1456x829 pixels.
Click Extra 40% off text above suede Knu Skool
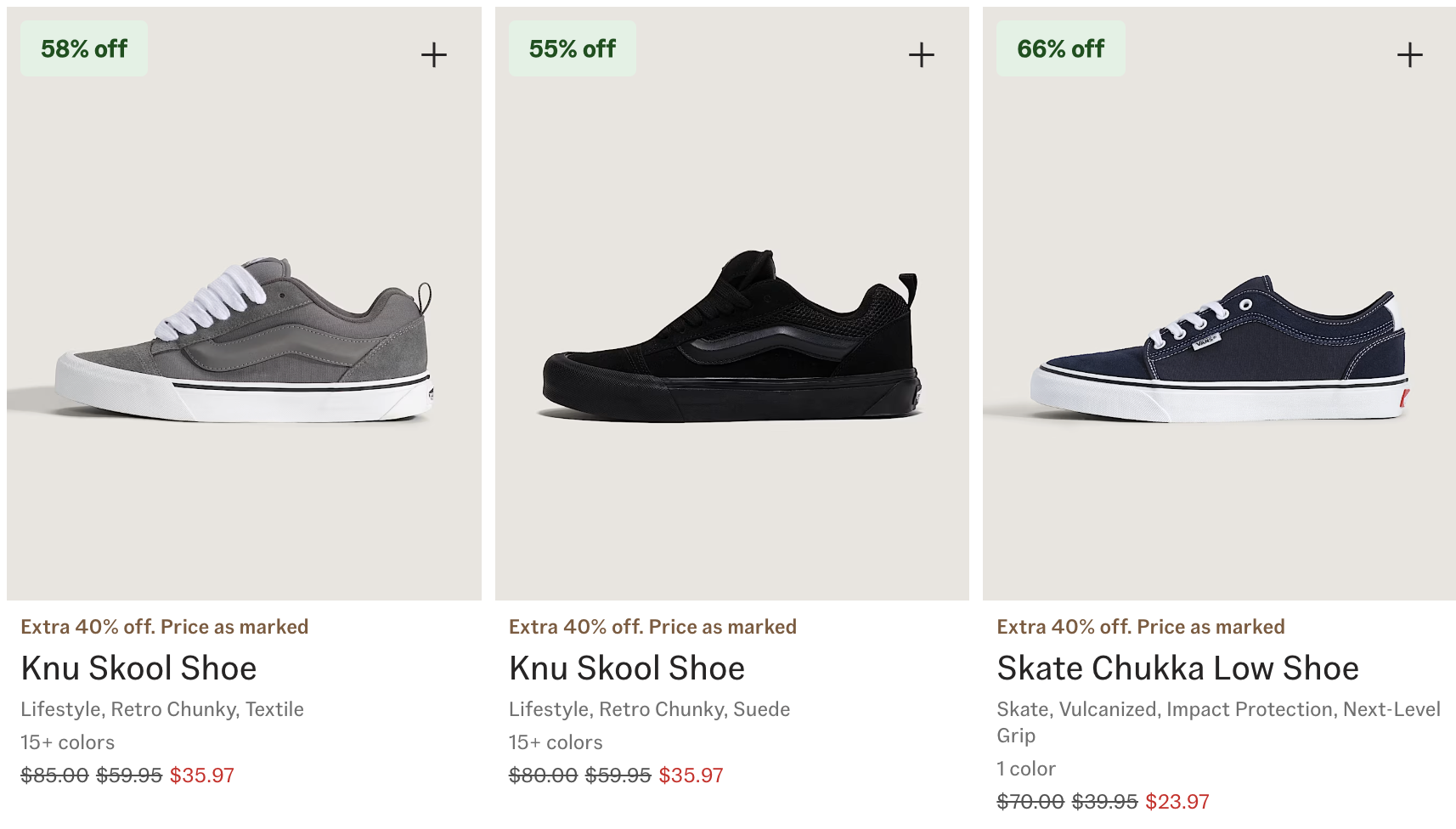652,627
